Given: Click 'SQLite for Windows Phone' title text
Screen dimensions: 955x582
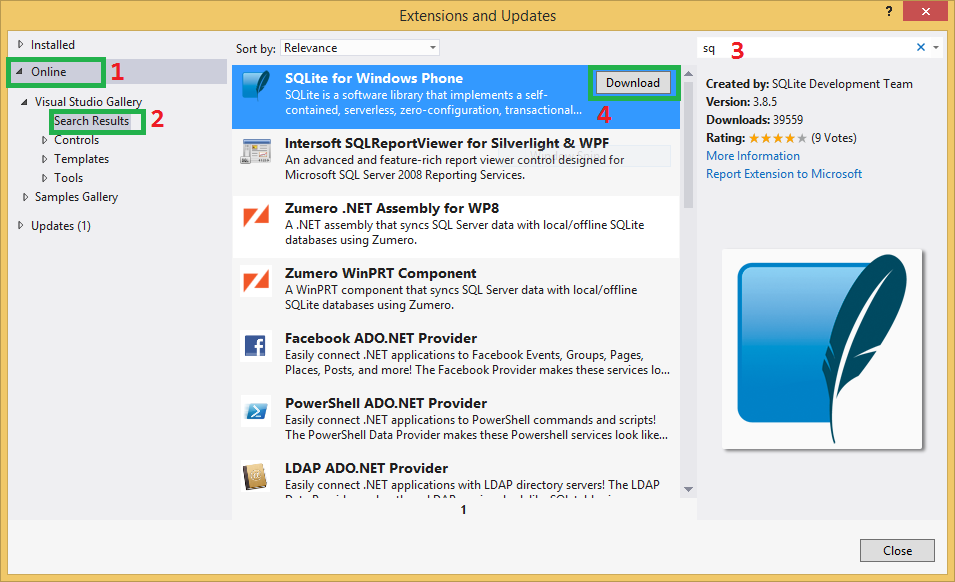Looking at the screenshot, I should pos(374,79).
